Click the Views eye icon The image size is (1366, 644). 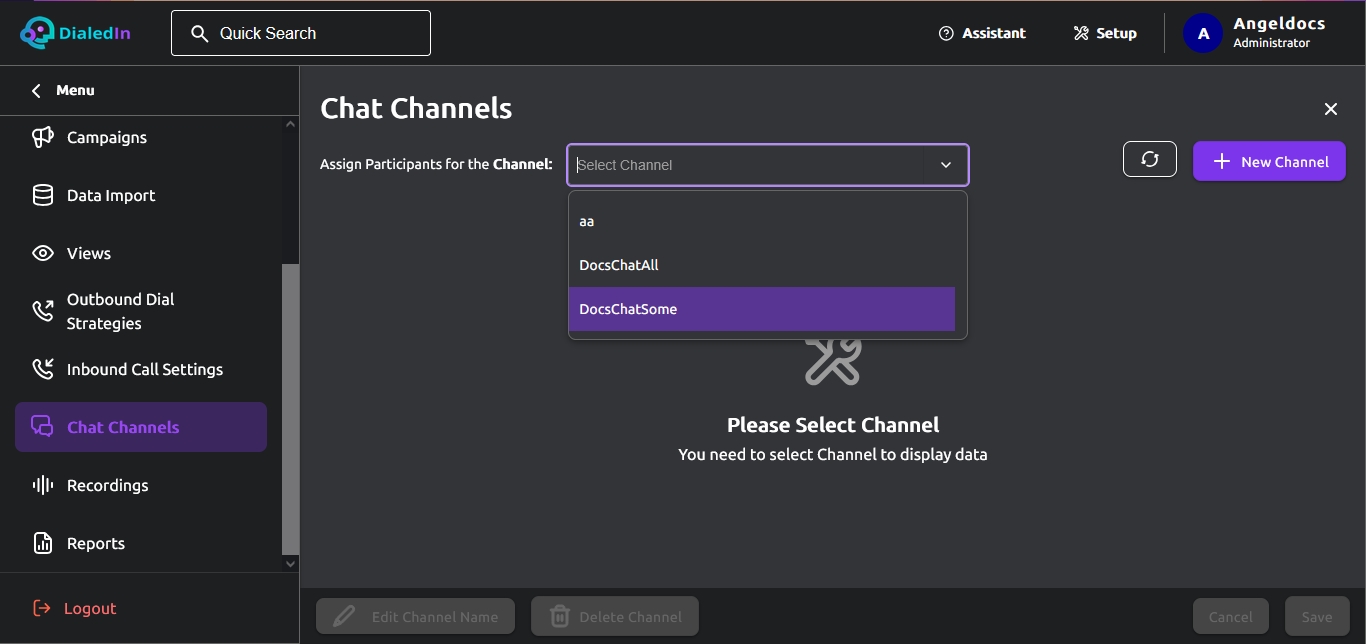click(42, 253)
